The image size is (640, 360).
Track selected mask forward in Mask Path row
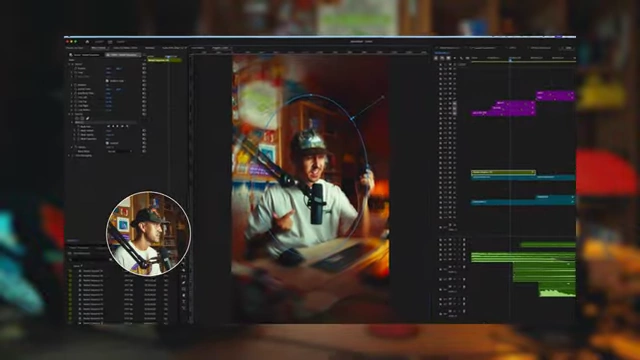click(118, 127)
